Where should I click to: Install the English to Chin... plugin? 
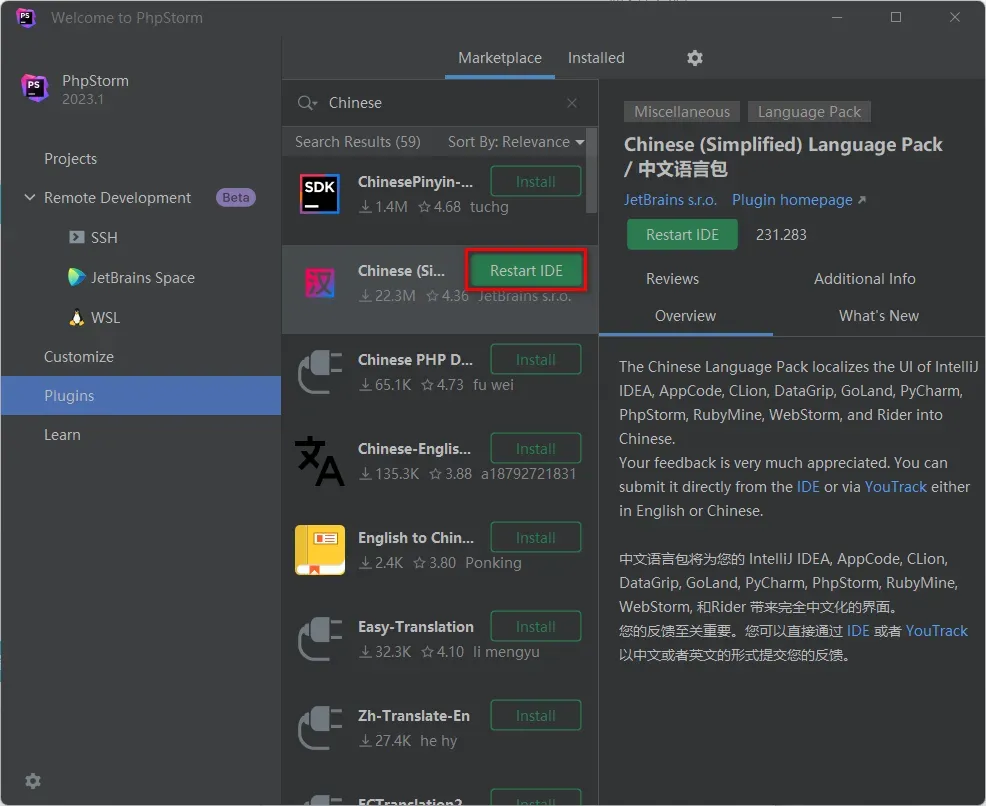coord(536,538)
